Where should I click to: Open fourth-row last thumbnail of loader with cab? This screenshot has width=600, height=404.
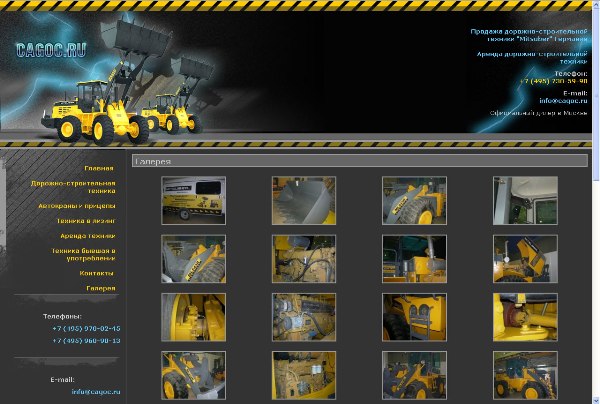525,375
